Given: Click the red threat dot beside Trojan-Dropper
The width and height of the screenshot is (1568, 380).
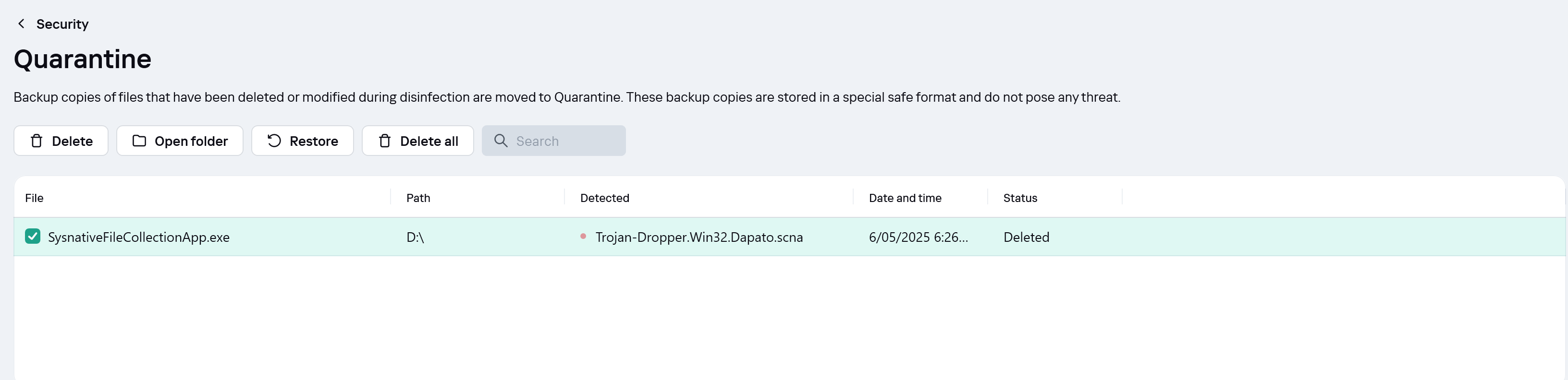Looking at the screenshot, I should coord(583,237).
